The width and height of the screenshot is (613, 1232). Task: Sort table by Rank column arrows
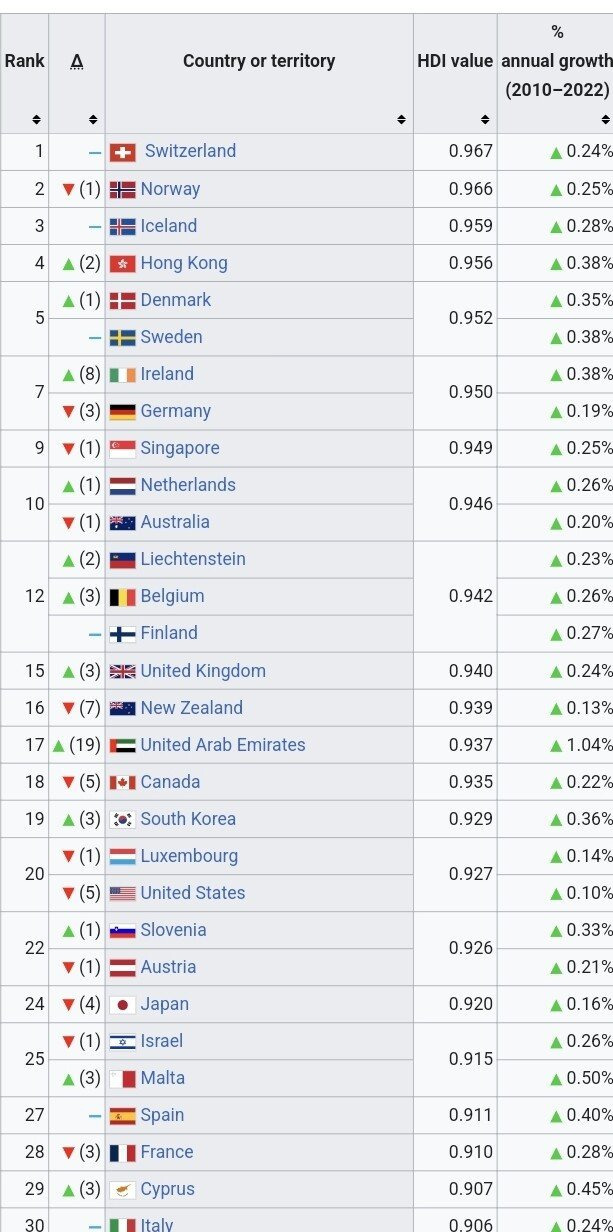tap(36, 120)
